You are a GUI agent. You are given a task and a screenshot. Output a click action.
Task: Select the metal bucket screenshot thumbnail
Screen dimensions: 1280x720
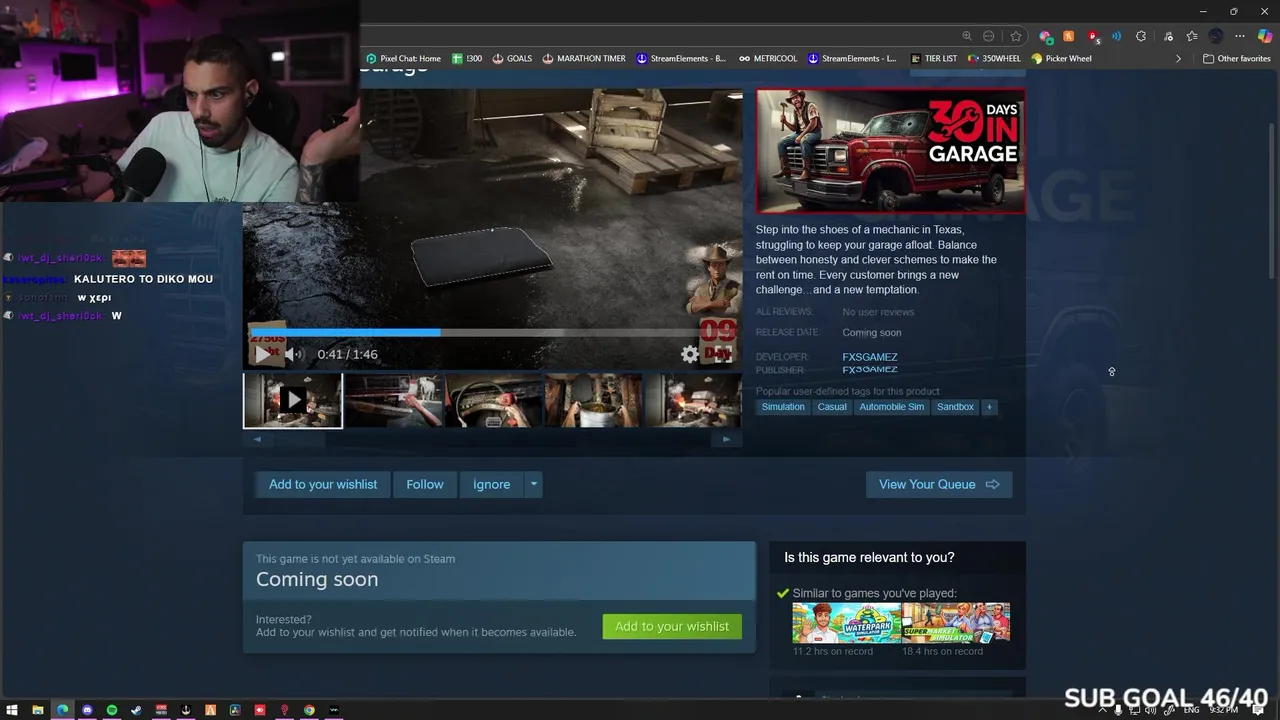[593, 400]
